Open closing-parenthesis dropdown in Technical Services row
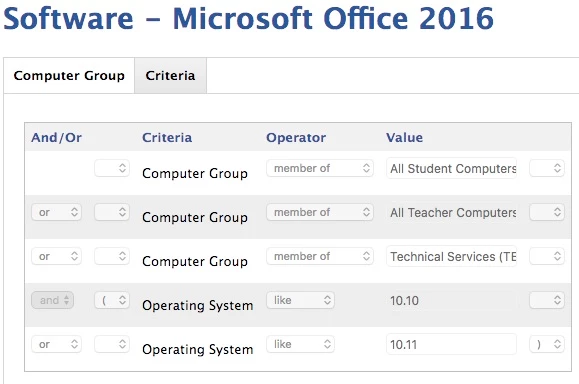This screenshot has height=384, width=579. coord(547,256)
